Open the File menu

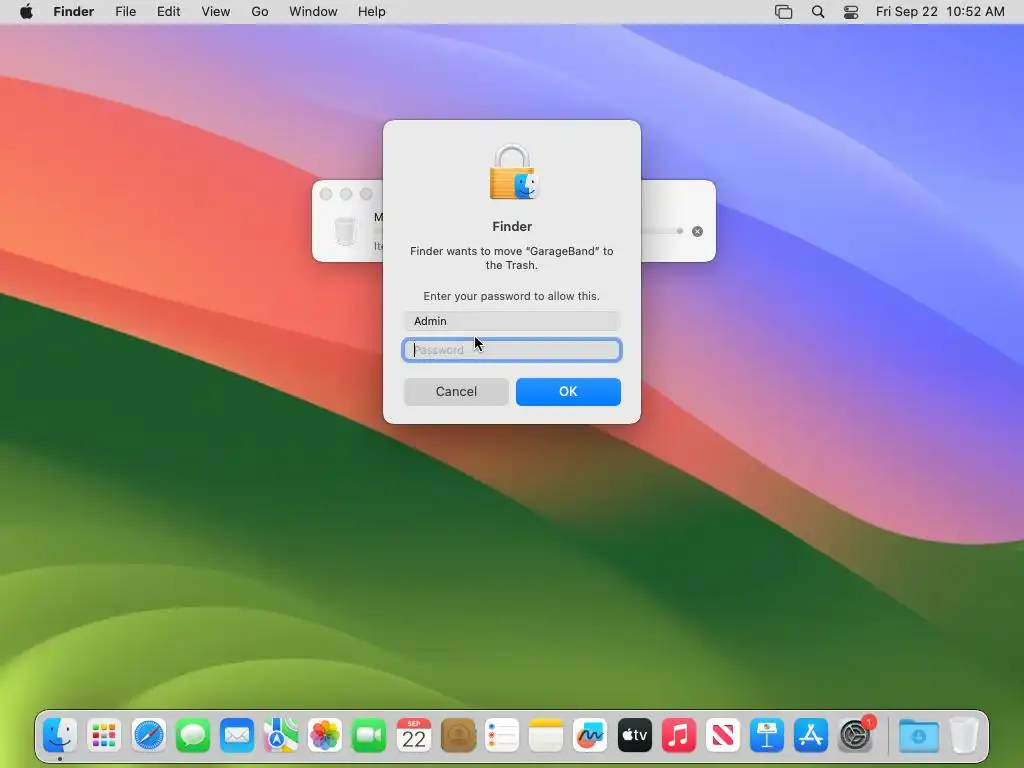pos(125,12)
